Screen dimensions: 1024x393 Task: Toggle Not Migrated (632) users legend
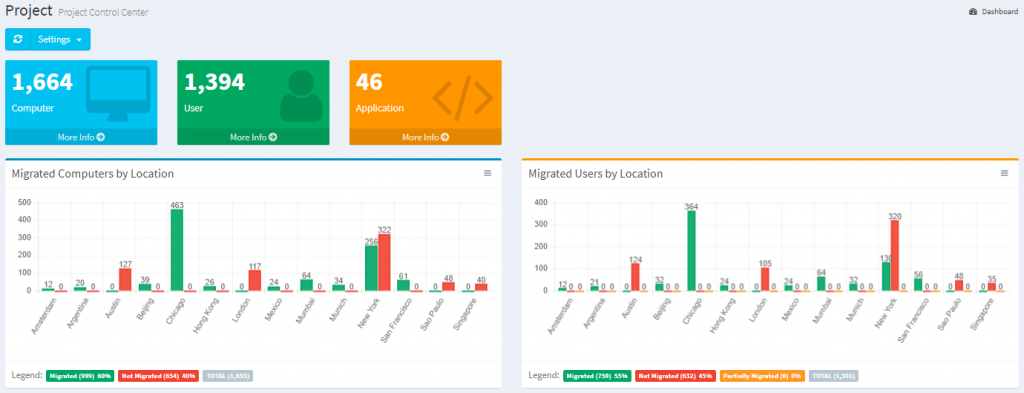[x=675, y=376]
